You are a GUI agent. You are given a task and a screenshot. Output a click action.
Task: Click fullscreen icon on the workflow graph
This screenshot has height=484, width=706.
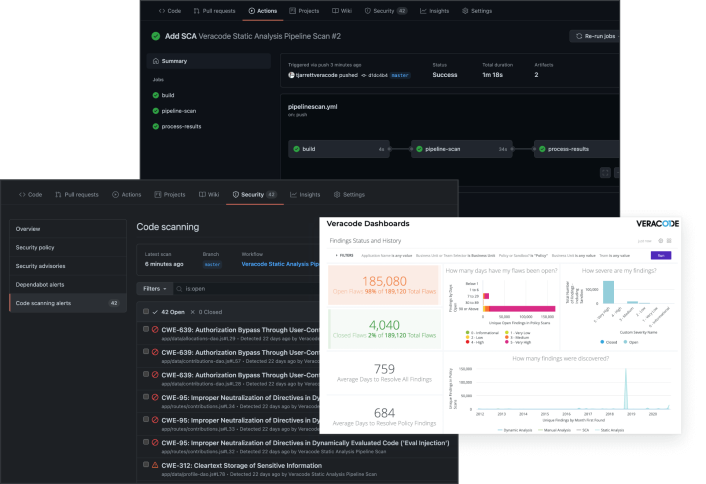point(605,172)
